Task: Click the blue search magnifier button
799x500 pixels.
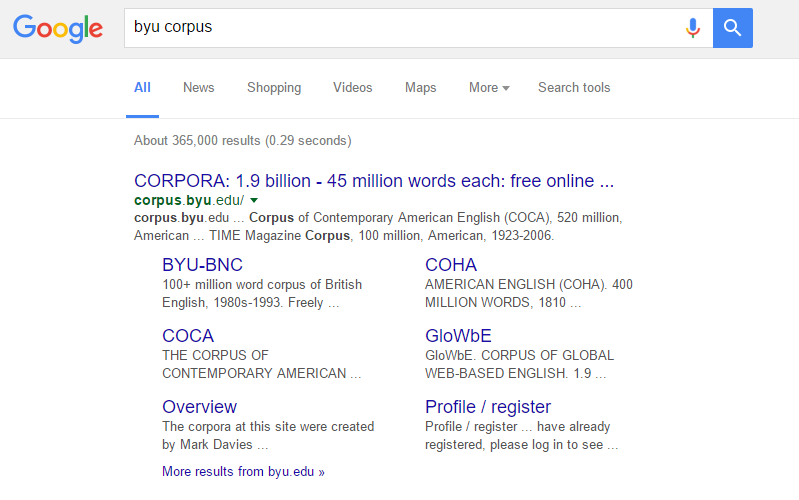Action: 732,28
